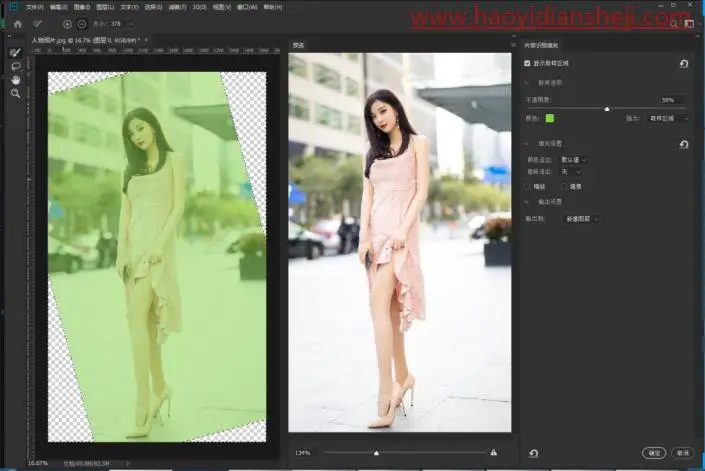Image resolution: width=705 pixels, height=471 pixels.
Task: Confirm with the 确定 button
Action: (654, 453)
